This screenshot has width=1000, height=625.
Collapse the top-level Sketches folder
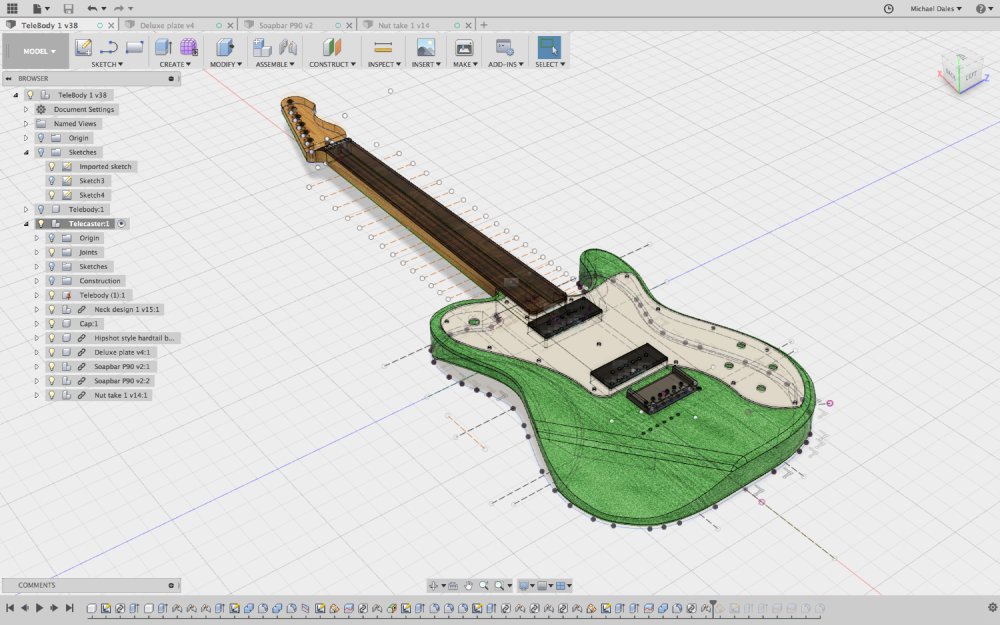(26, 152)
